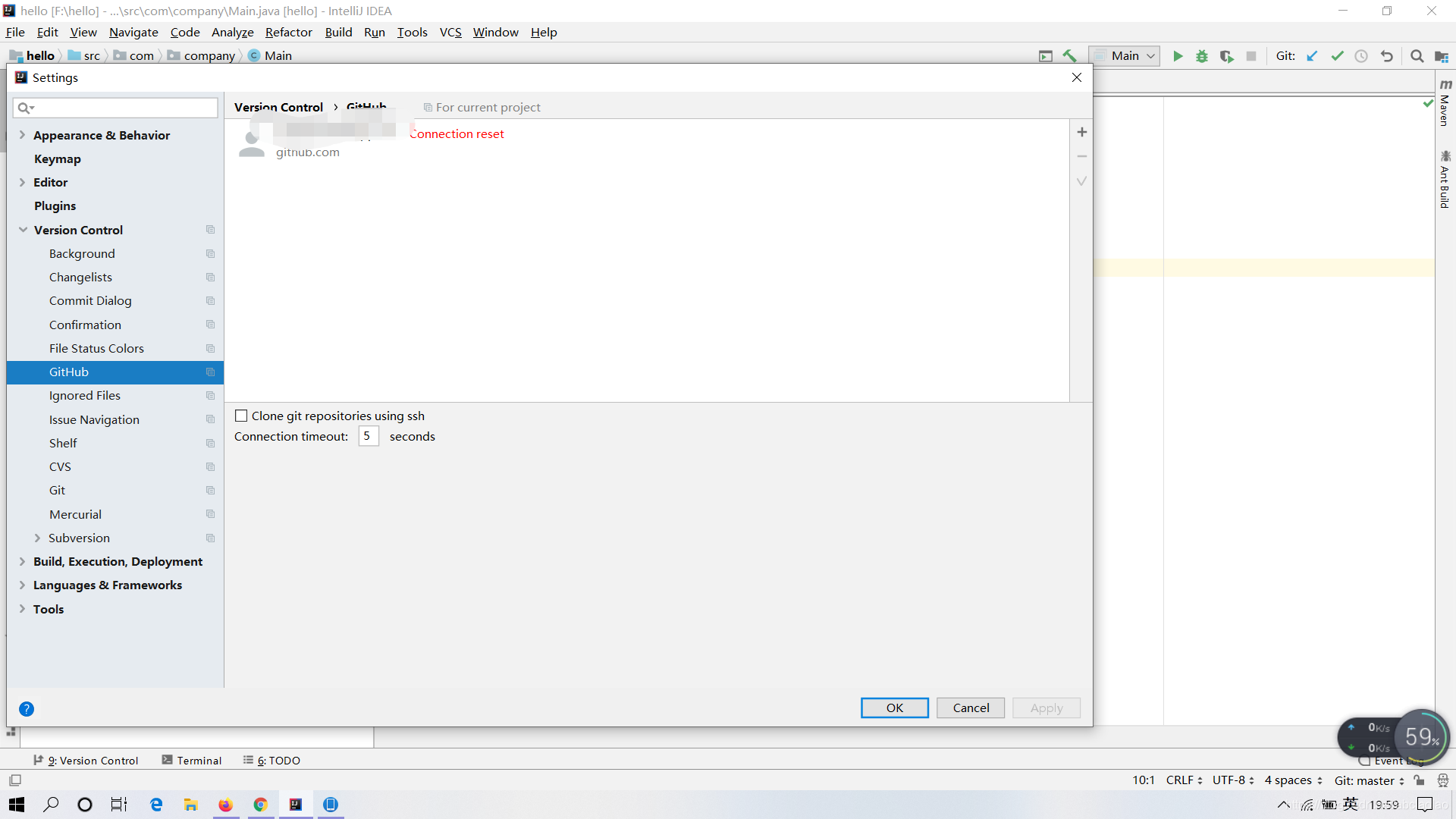This screenshot has width=1456, height=819.
Task: Open the Maven tool window
Action: pos(1445,102)
